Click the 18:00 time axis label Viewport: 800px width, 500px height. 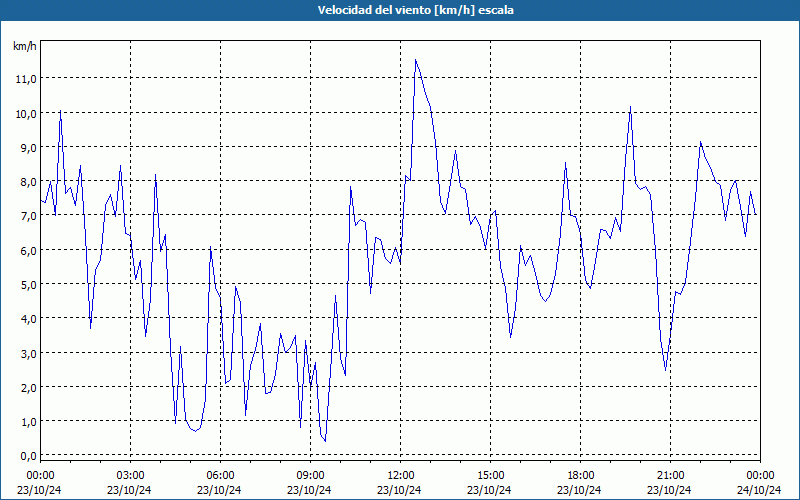(x=581, y=475)
